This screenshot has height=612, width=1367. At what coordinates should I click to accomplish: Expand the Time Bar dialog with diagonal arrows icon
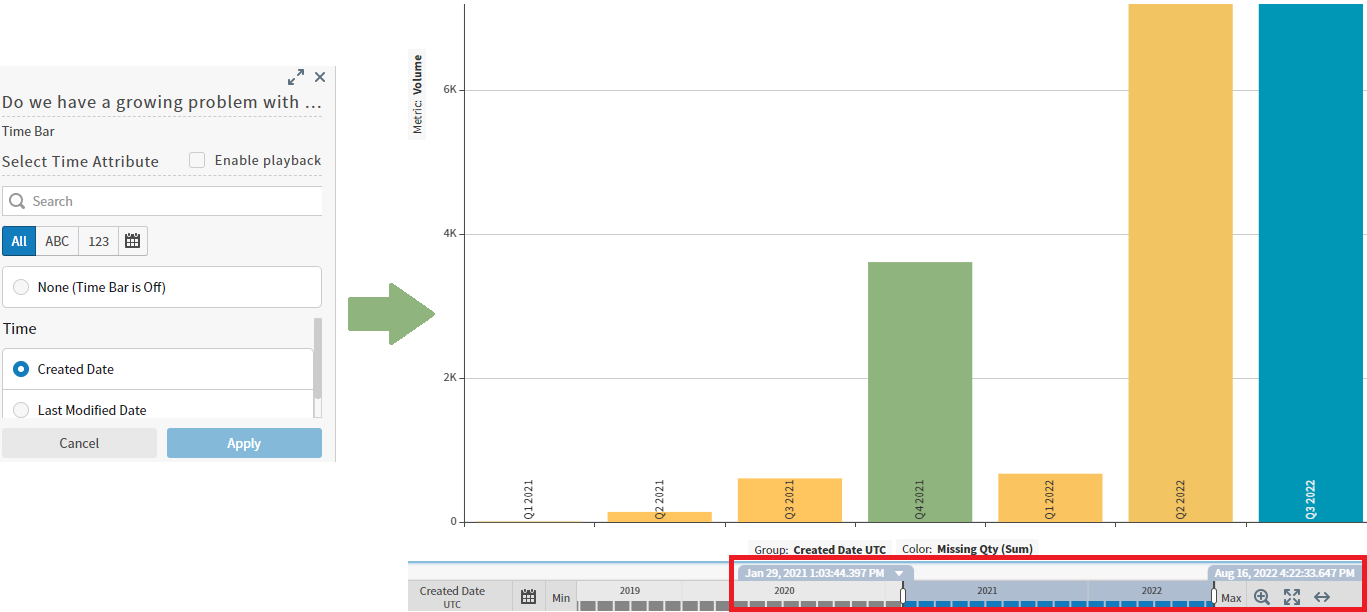point(295,76)
